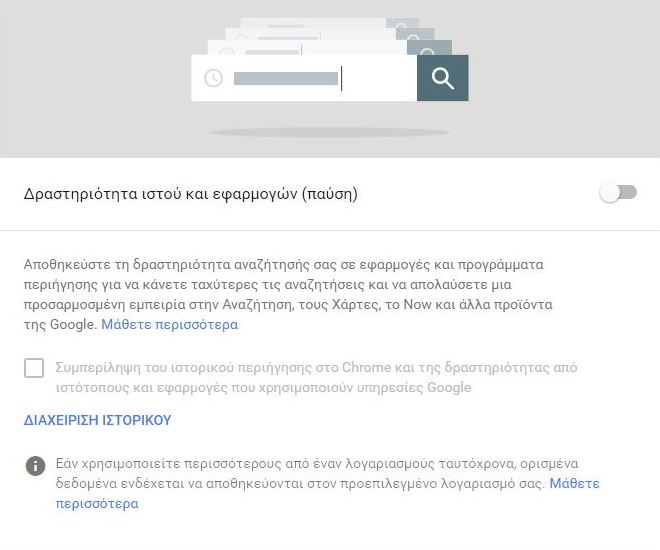660x550 pixels.
Task: Click the oval shadow beneath the search illustration
Action: [330, 133]
